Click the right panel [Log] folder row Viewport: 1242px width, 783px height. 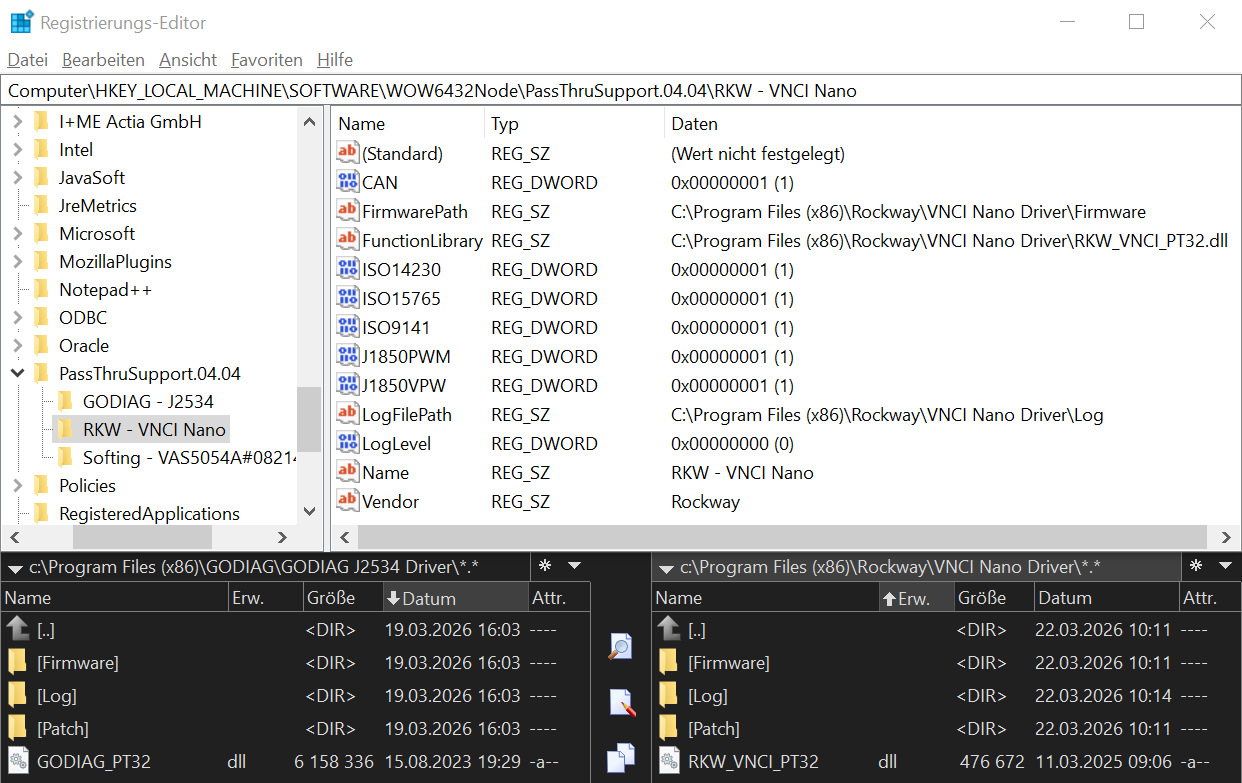[x=946, y=695]
